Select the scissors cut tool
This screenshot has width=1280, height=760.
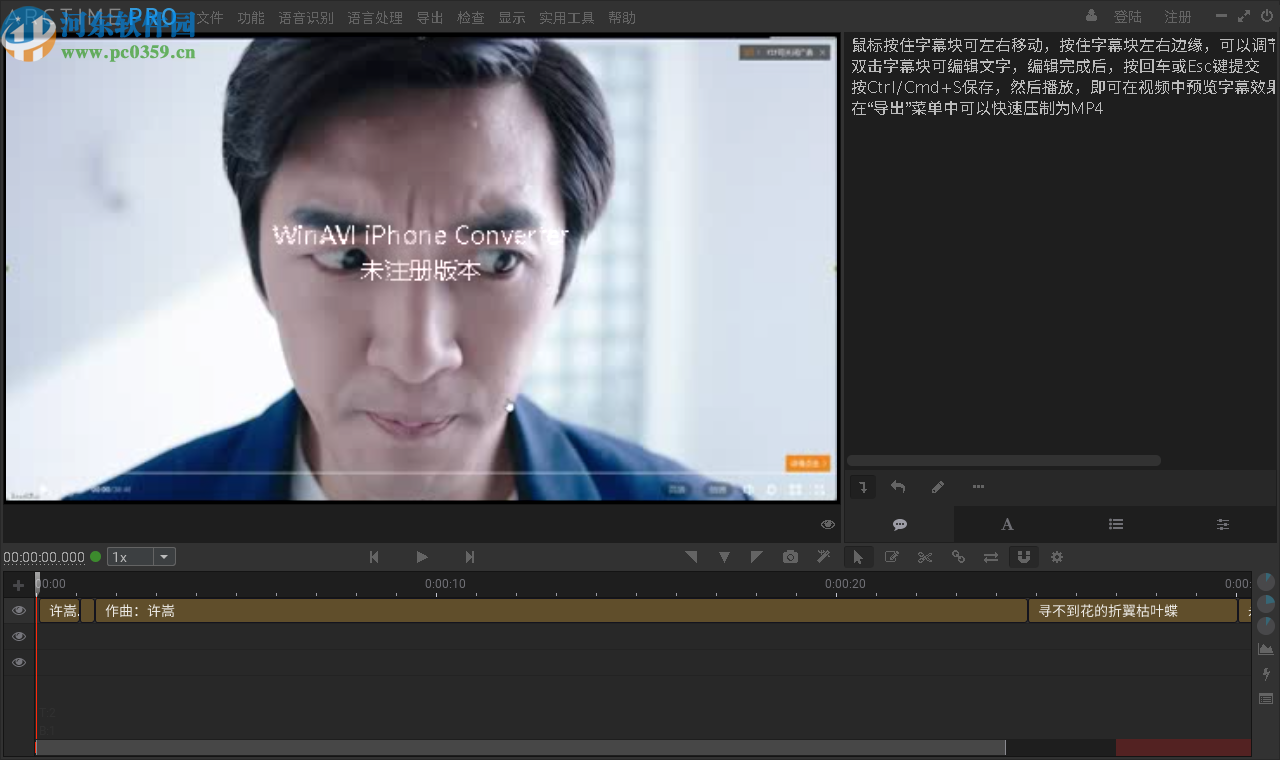tap(924, 556)
